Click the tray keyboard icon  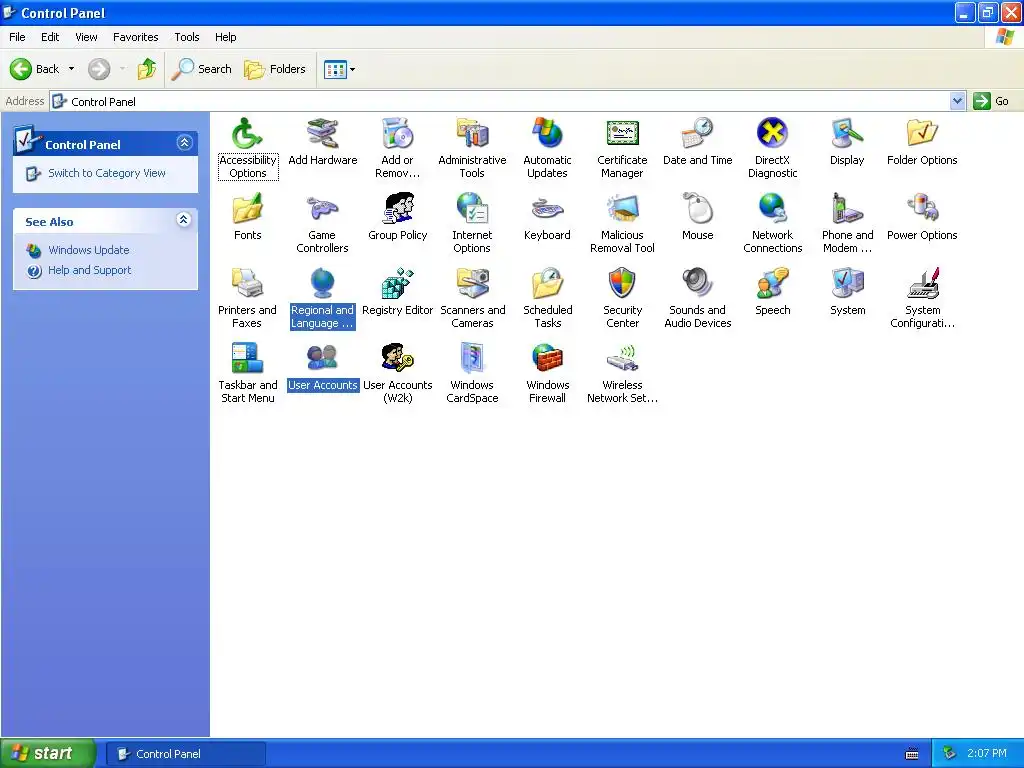coord(912,754)
